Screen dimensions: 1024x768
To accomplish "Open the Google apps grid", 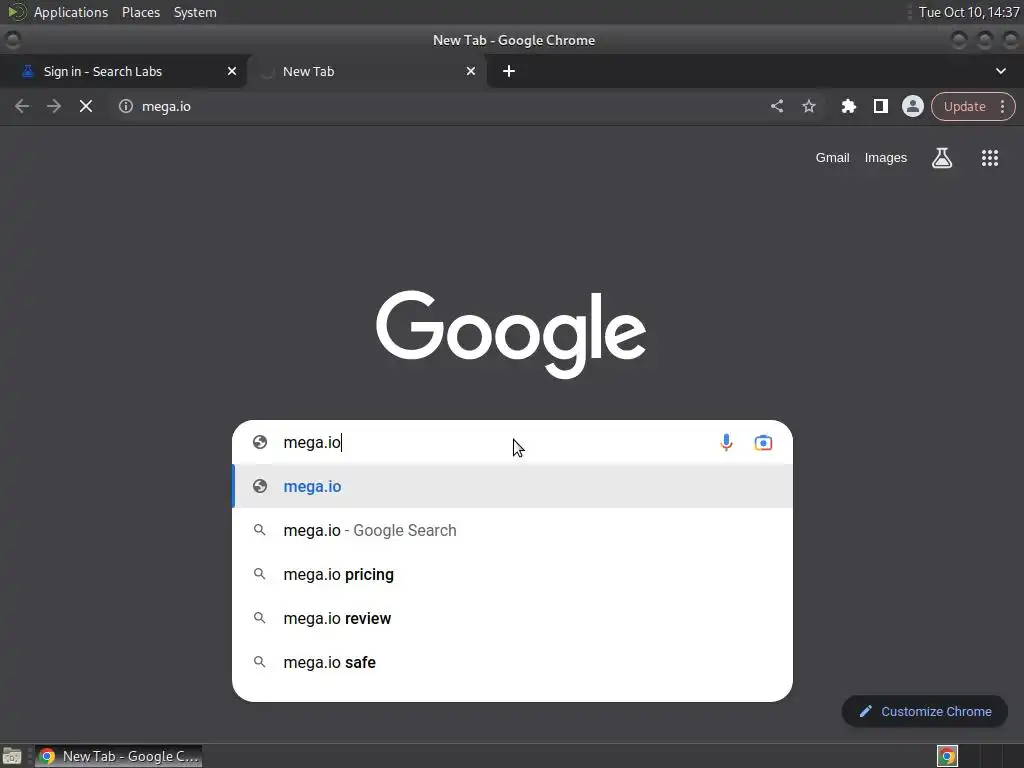I will tap(990, 158).
